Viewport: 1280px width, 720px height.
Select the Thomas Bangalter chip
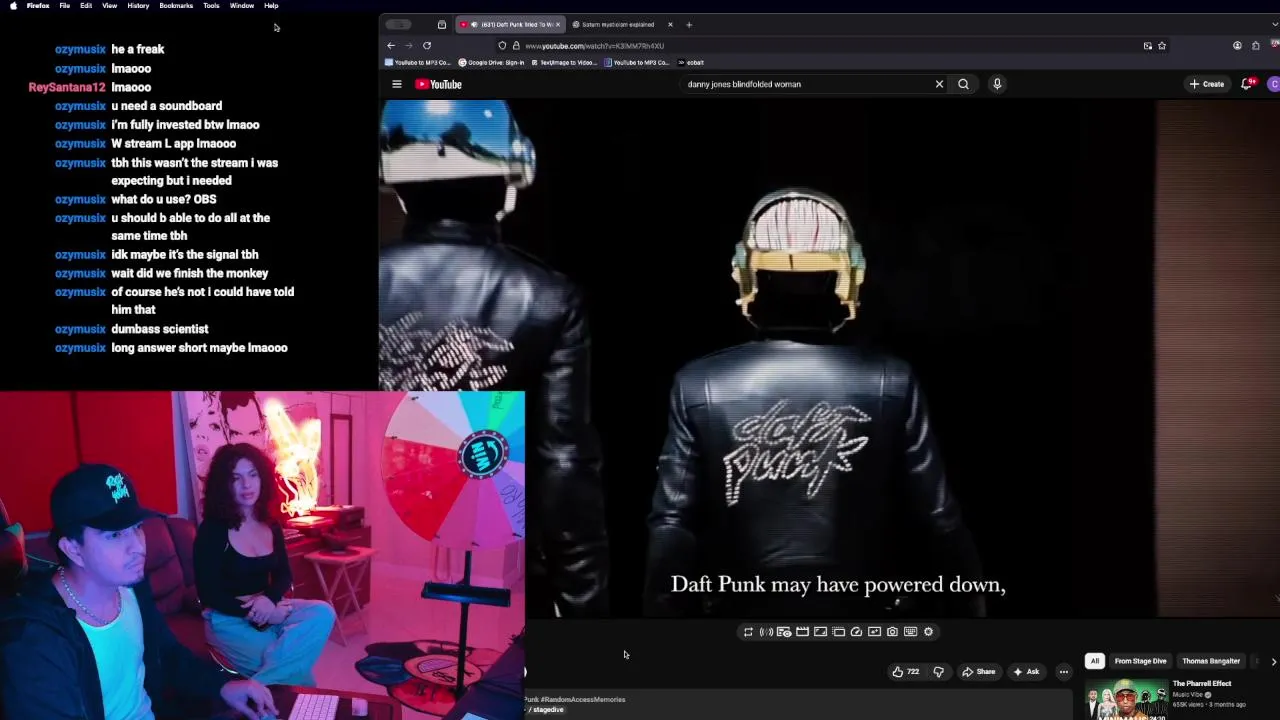click(1211, 661)
